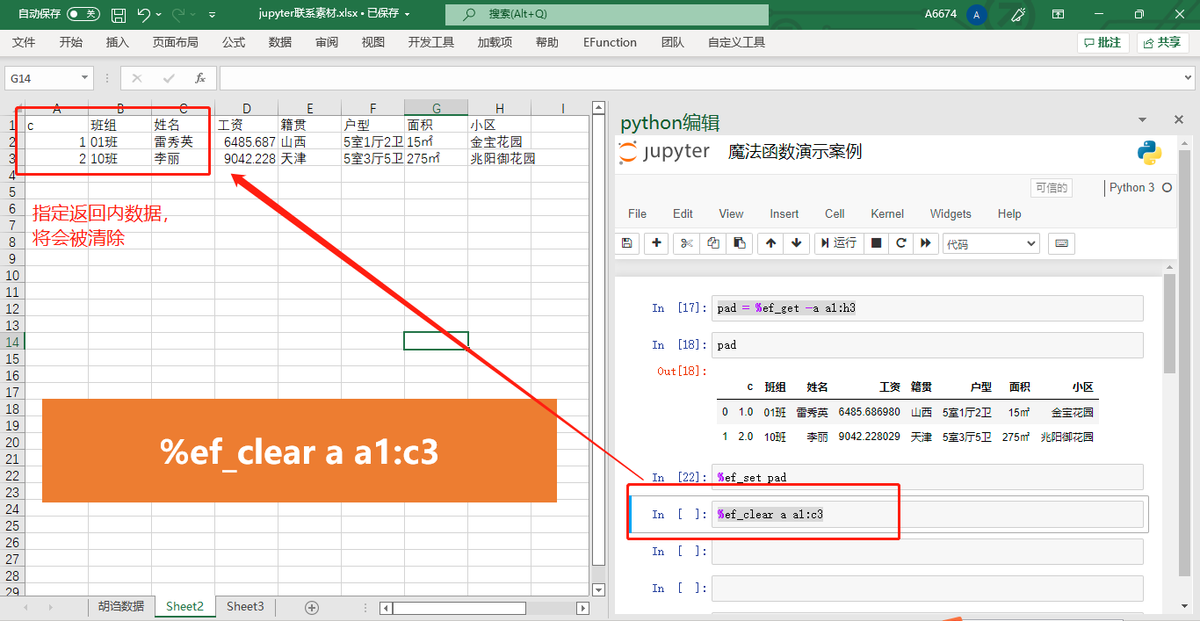1200x621 pixels.
Task: Select the Sheet2 worksheet tab
Action: [185, 607]
